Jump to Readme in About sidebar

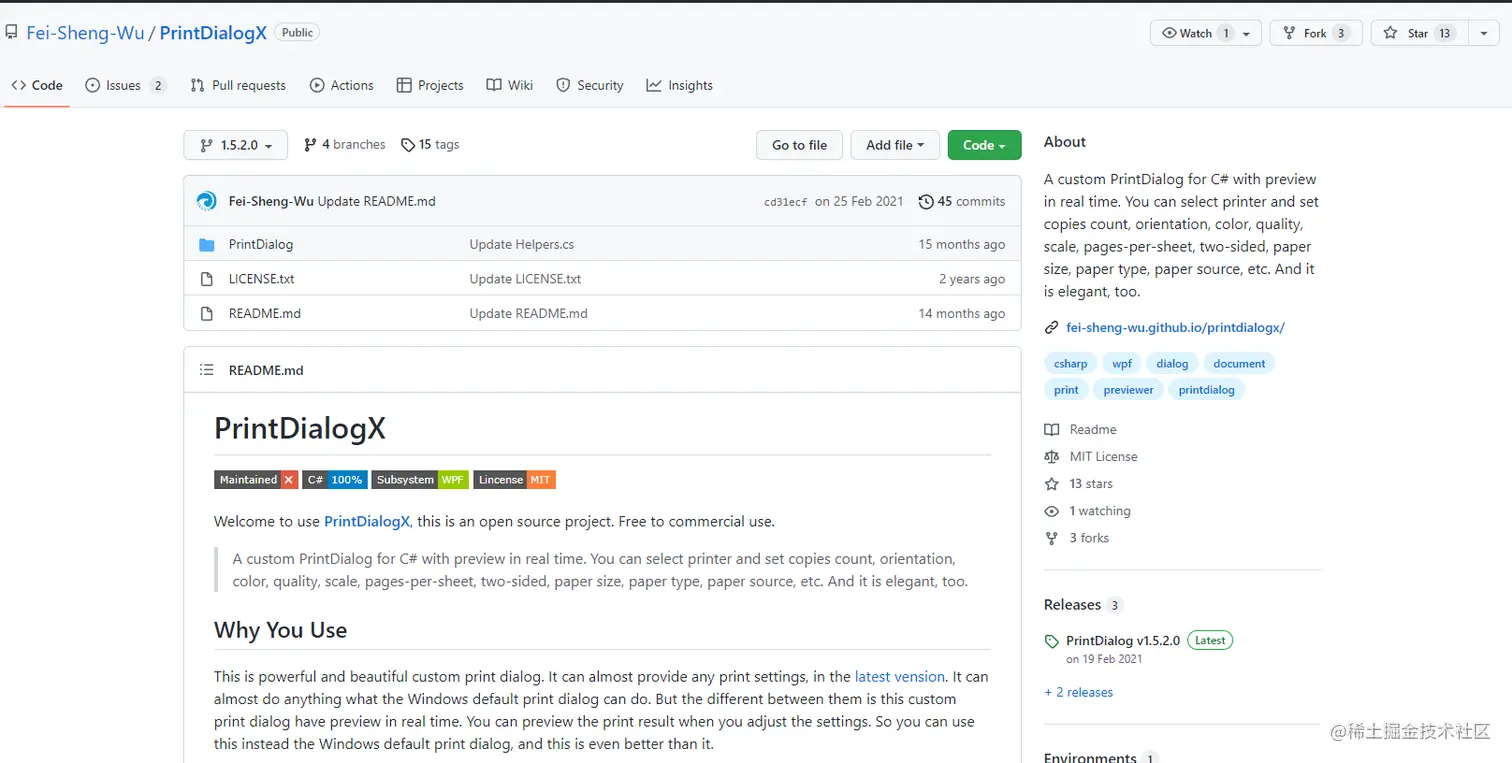(x=1081, y=429)
